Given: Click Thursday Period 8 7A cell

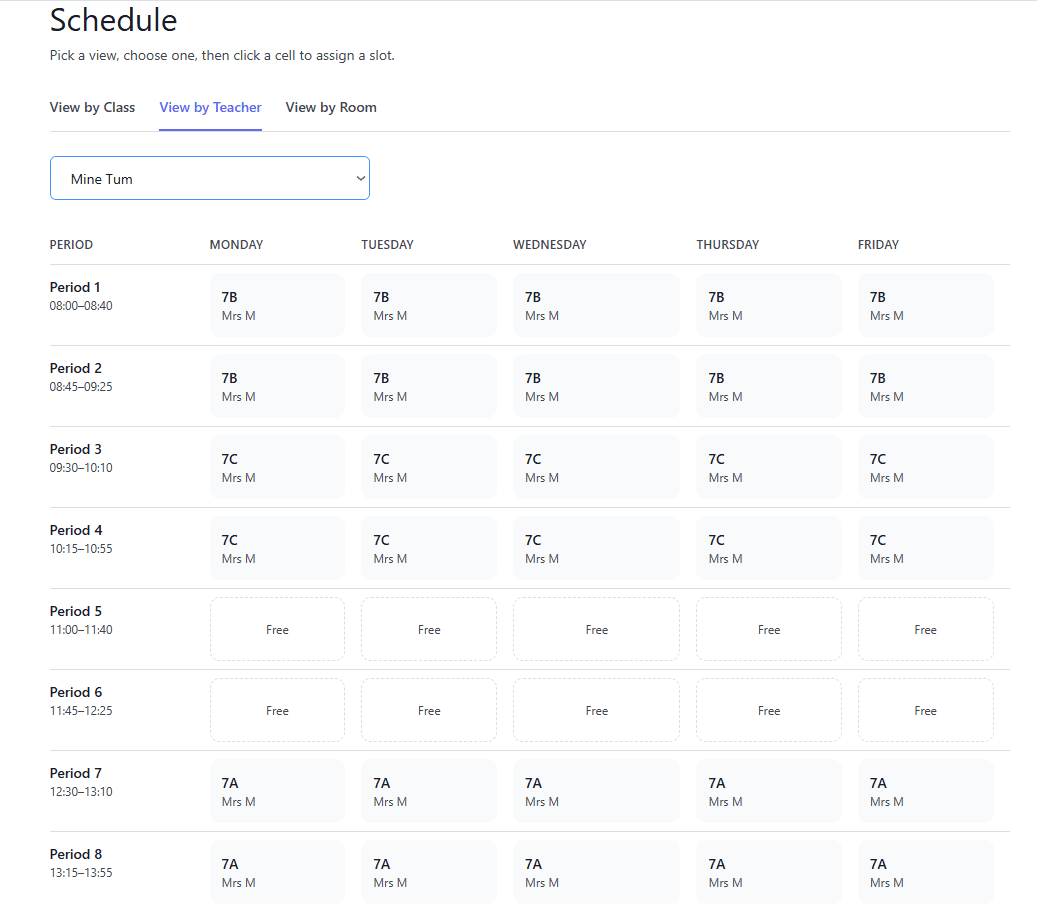Looking at the screenshot, I should [768, 872].
